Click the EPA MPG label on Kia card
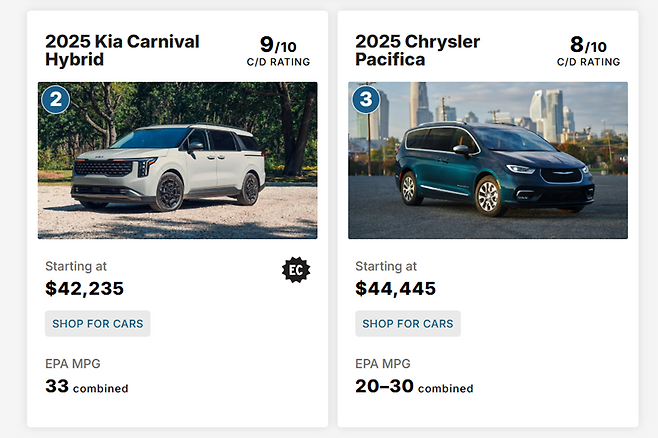This screenshot has height=438, width=658. 73,363
